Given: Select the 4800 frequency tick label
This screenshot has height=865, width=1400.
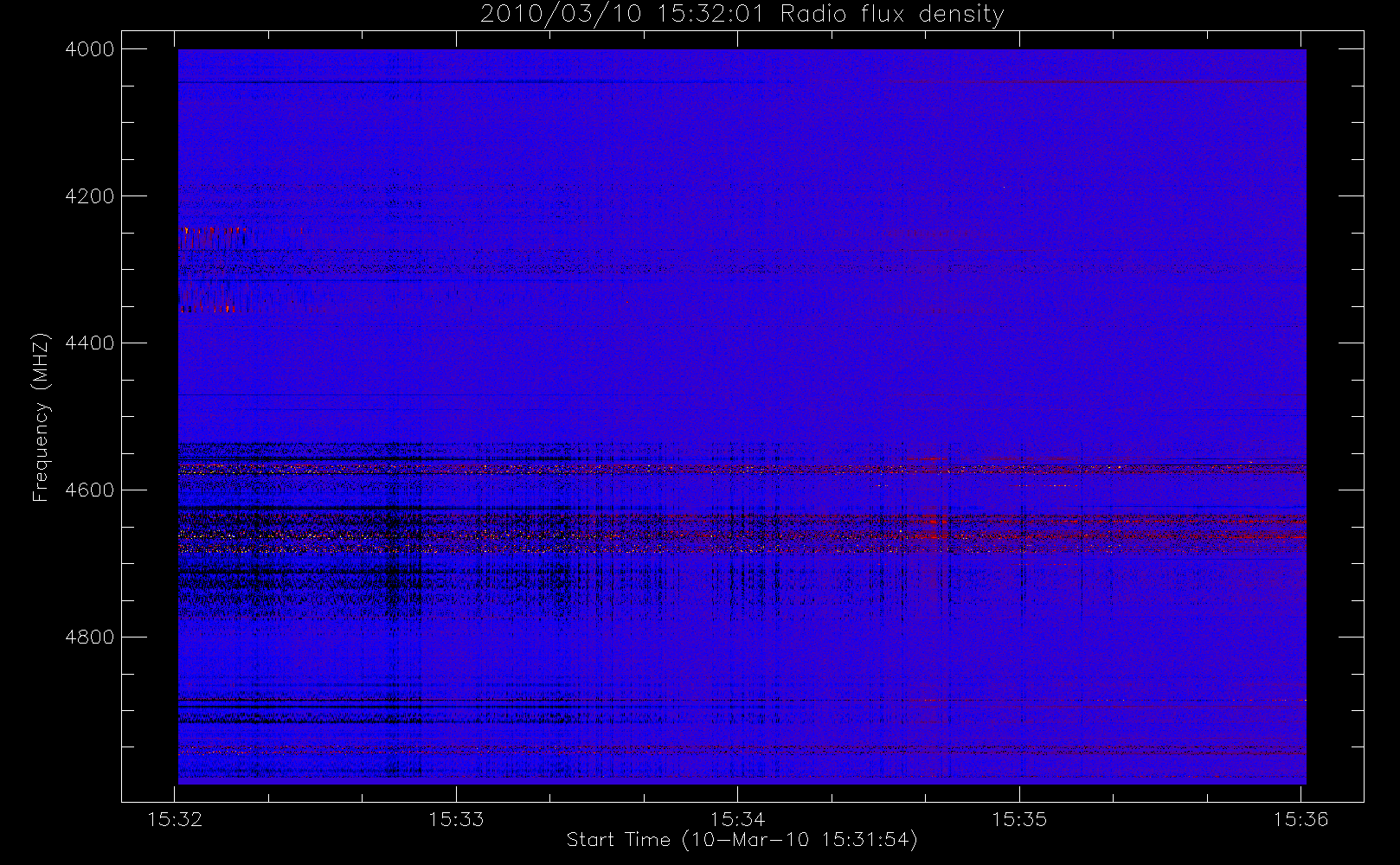Looking at the screenshot, I should click(90, 638).
